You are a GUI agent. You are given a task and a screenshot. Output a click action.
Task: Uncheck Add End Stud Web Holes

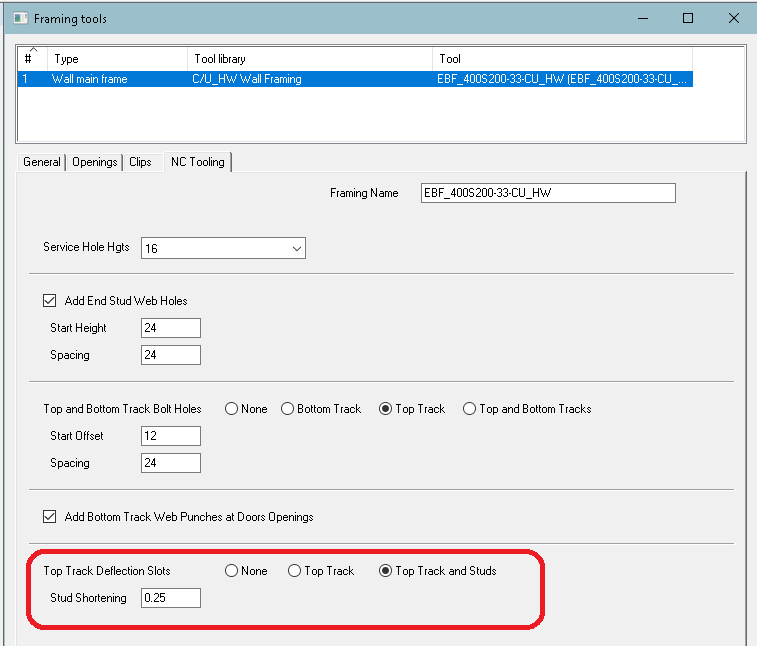[50, 301]
